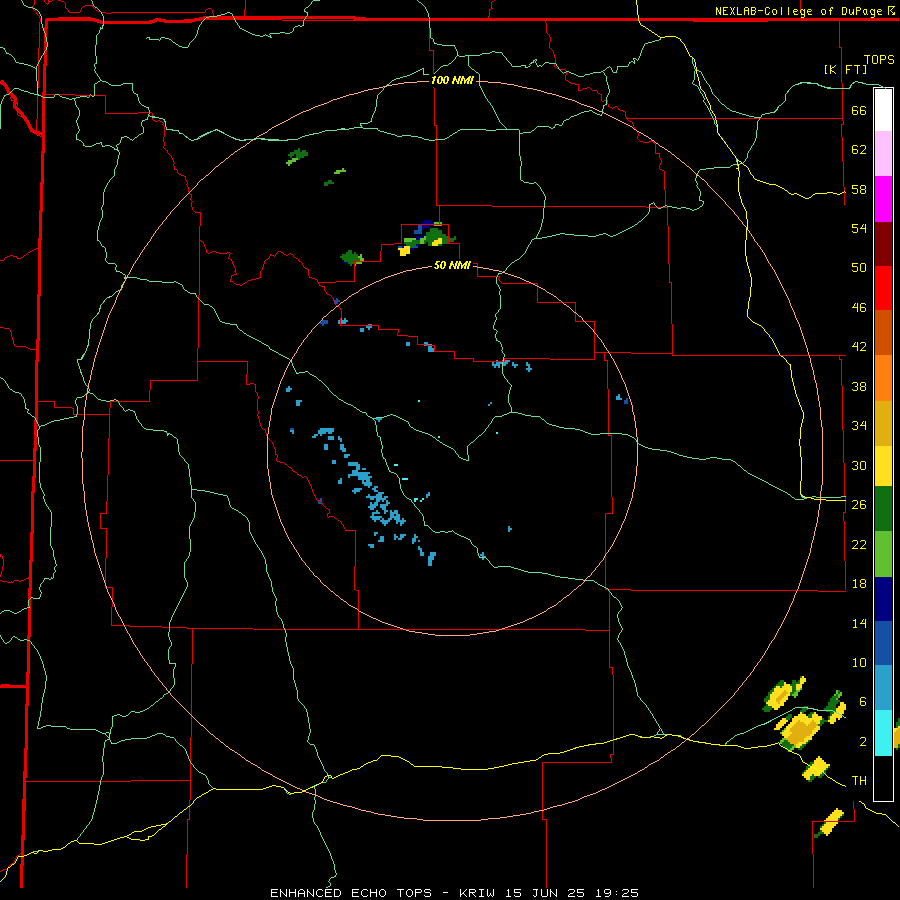Click legend value 50
The height and width of the screenshot is (900, 900).
tap(859, 267)
